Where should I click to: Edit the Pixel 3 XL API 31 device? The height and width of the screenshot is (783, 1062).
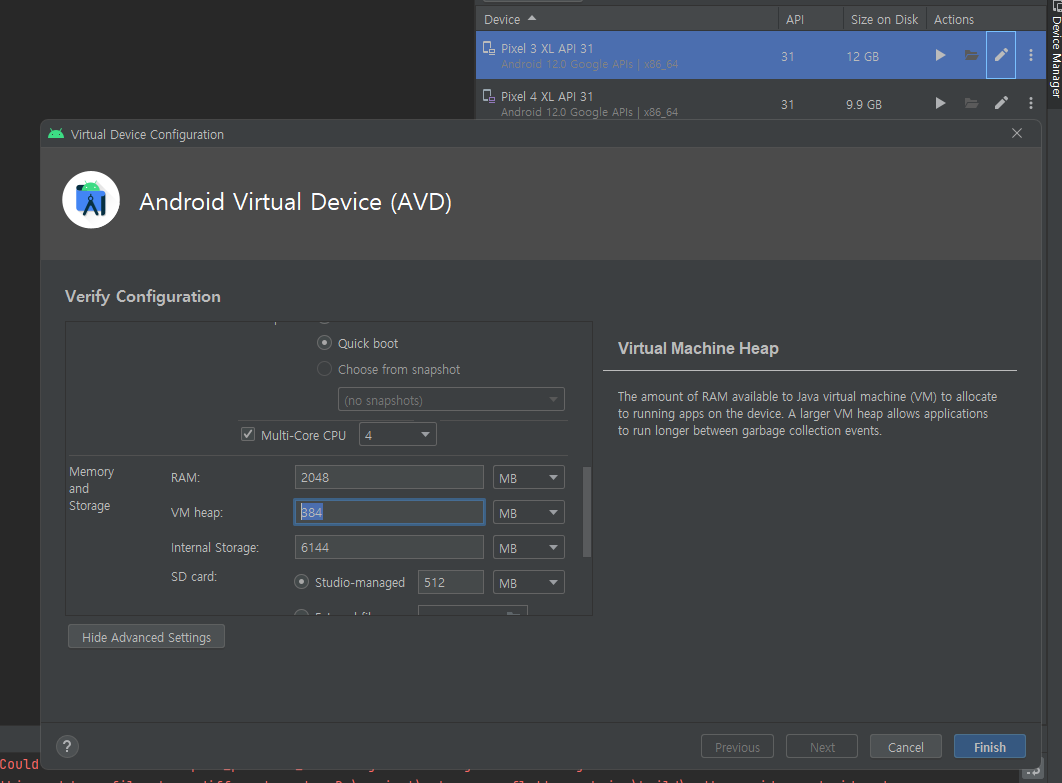point(1001,55)
